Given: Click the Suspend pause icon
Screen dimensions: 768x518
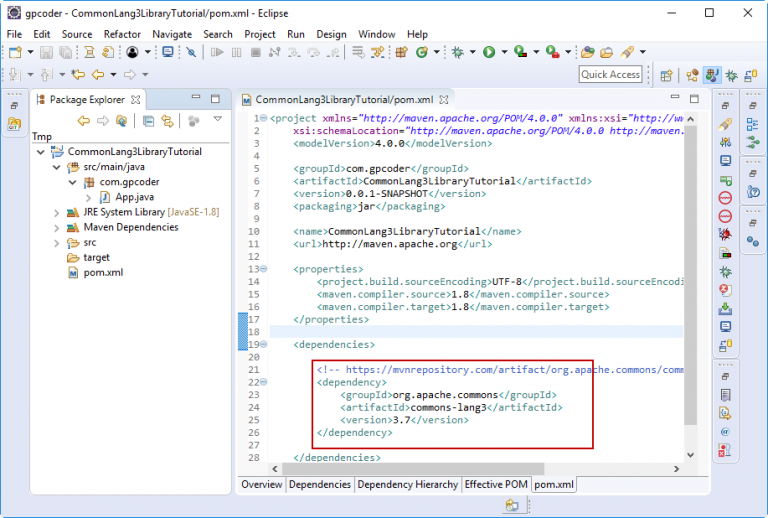Looking at the screenshot, I should point(237,52).
